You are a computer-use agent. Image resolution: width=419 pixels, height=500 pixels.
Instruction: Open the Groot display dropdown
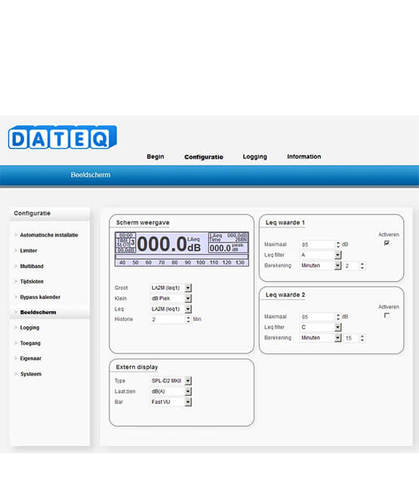[x=188, y=287]
